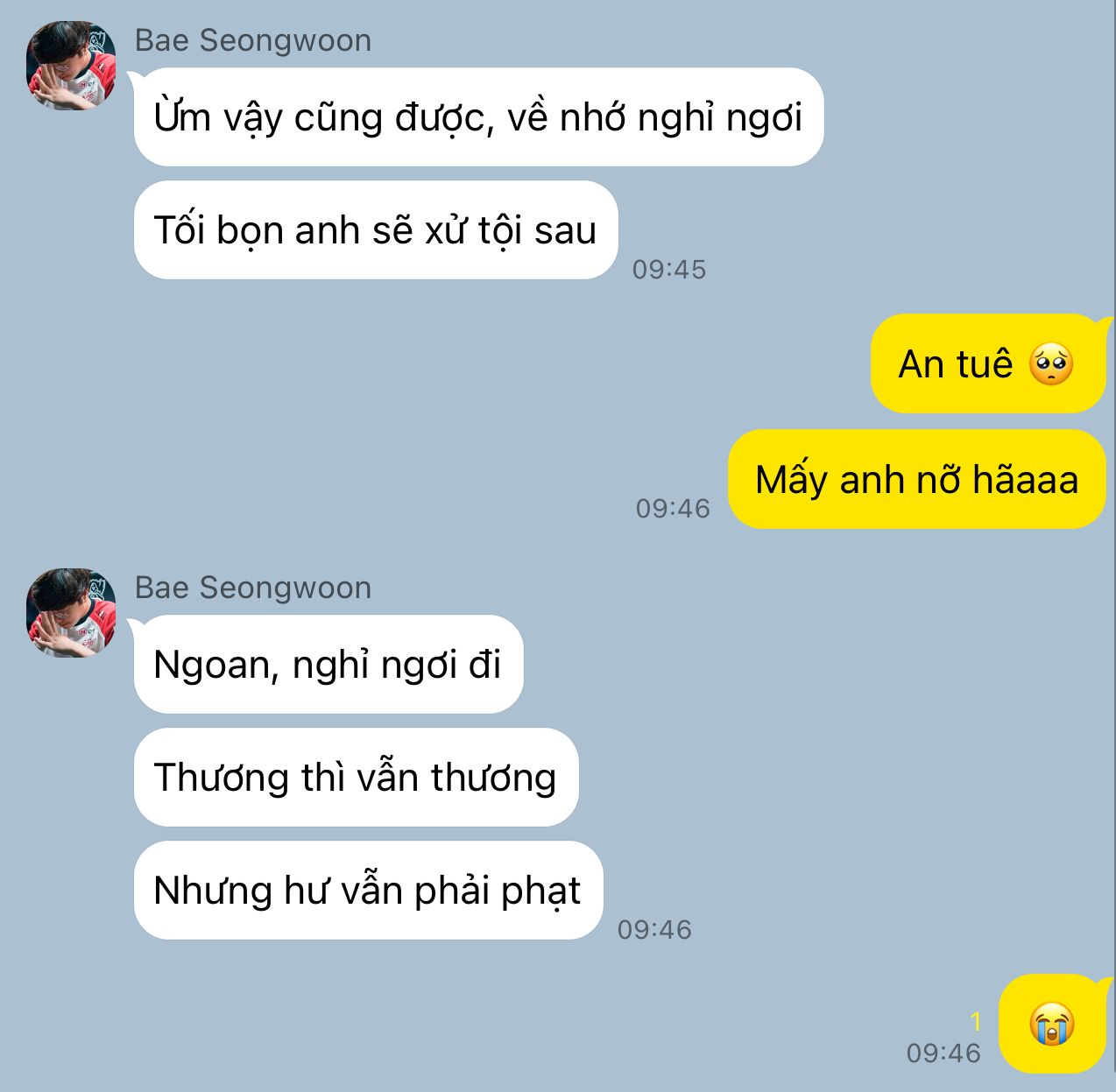Tap the 09:46 timestamp beside 'Mấy anh nỡ hãaaa'
1116x1092 pixels.
tap(673, 508)
